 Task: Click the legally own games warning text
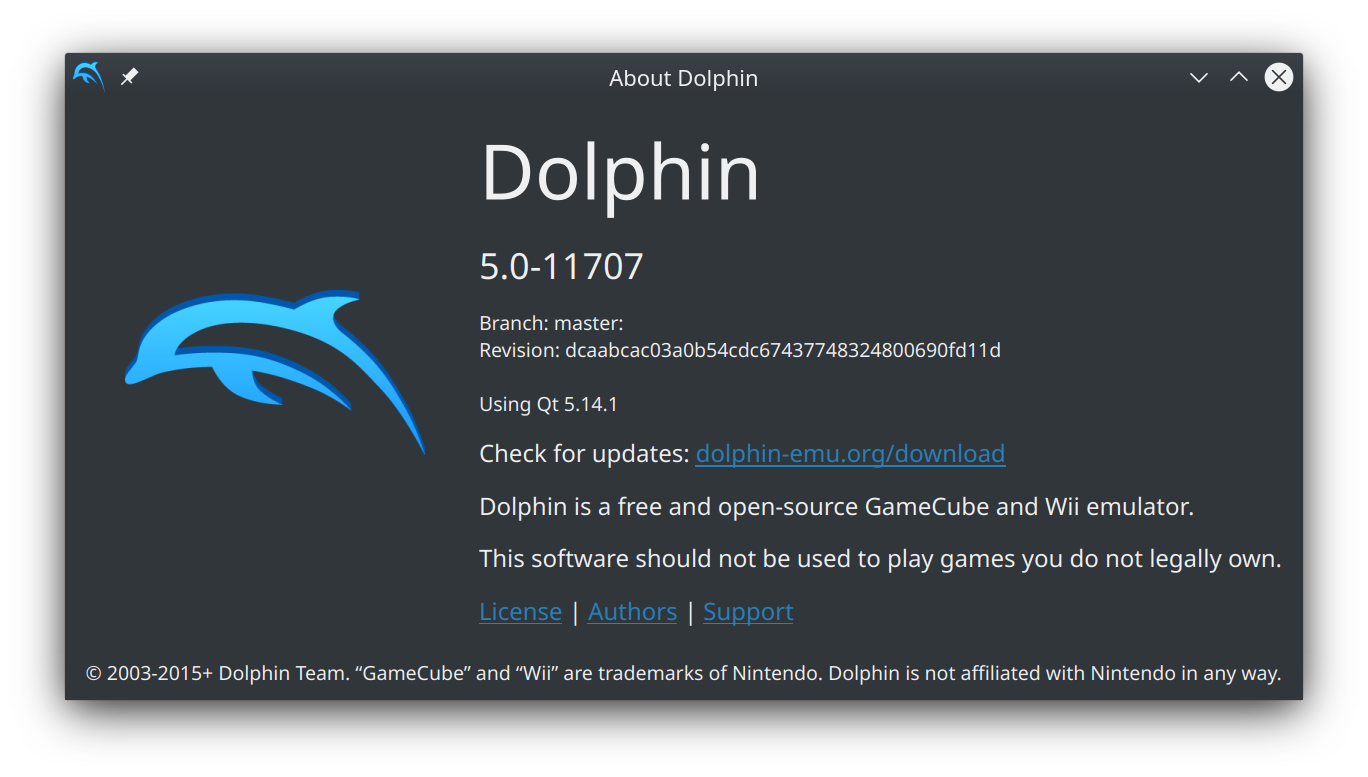point(880,559)
